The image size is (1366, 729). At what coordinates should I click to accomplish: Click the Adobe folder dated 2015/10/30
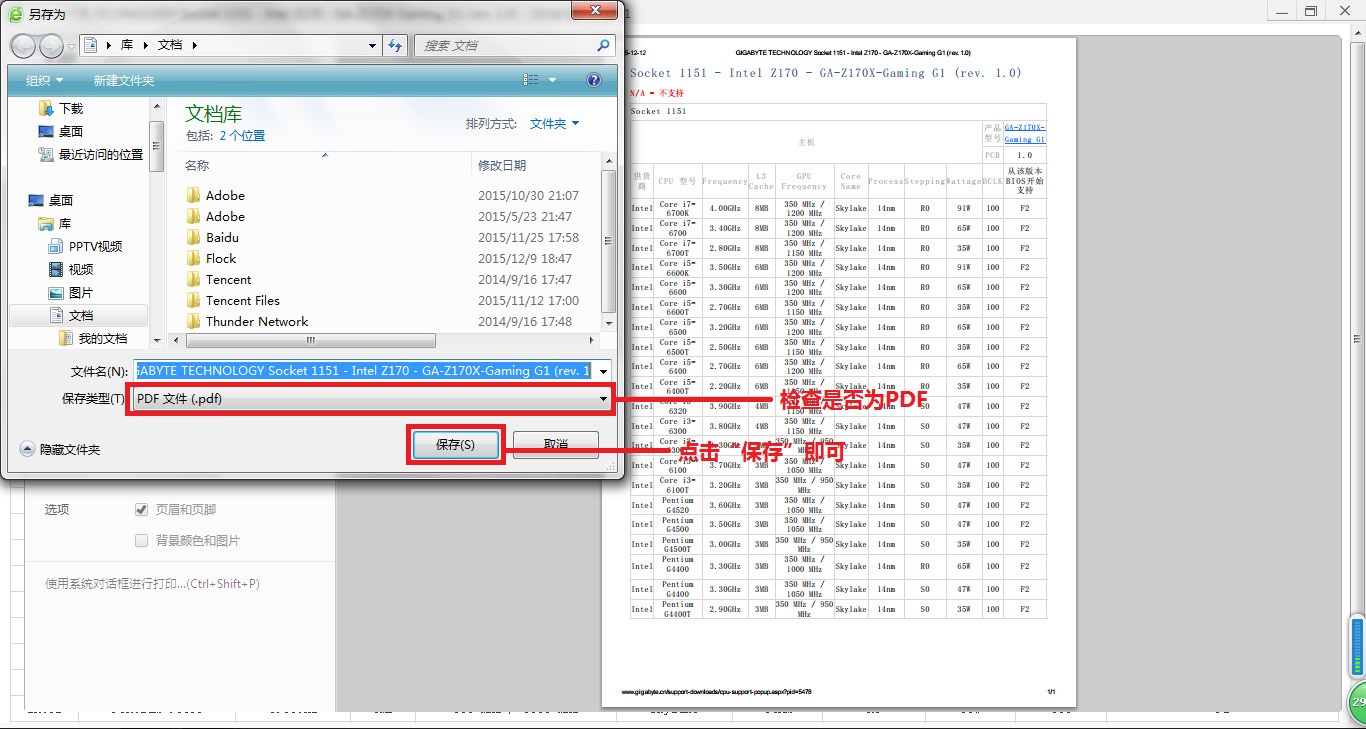pos(225,195)
